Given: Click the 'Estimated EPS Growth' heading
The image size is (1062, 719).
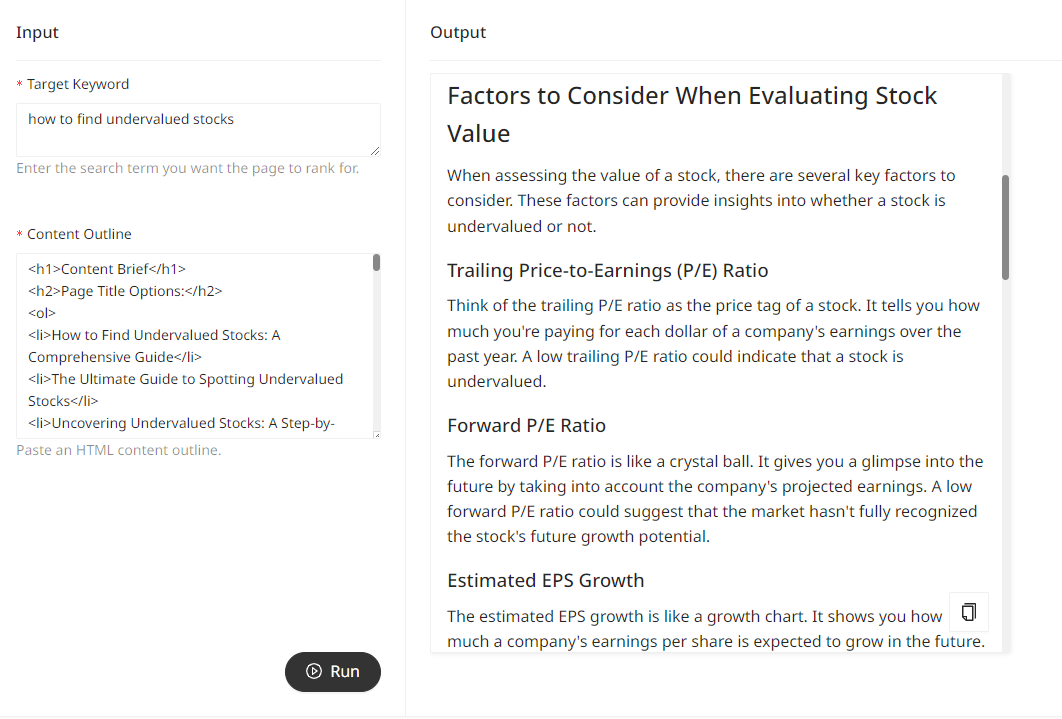Looking at the screenshot, I should (x=546, y=580).
